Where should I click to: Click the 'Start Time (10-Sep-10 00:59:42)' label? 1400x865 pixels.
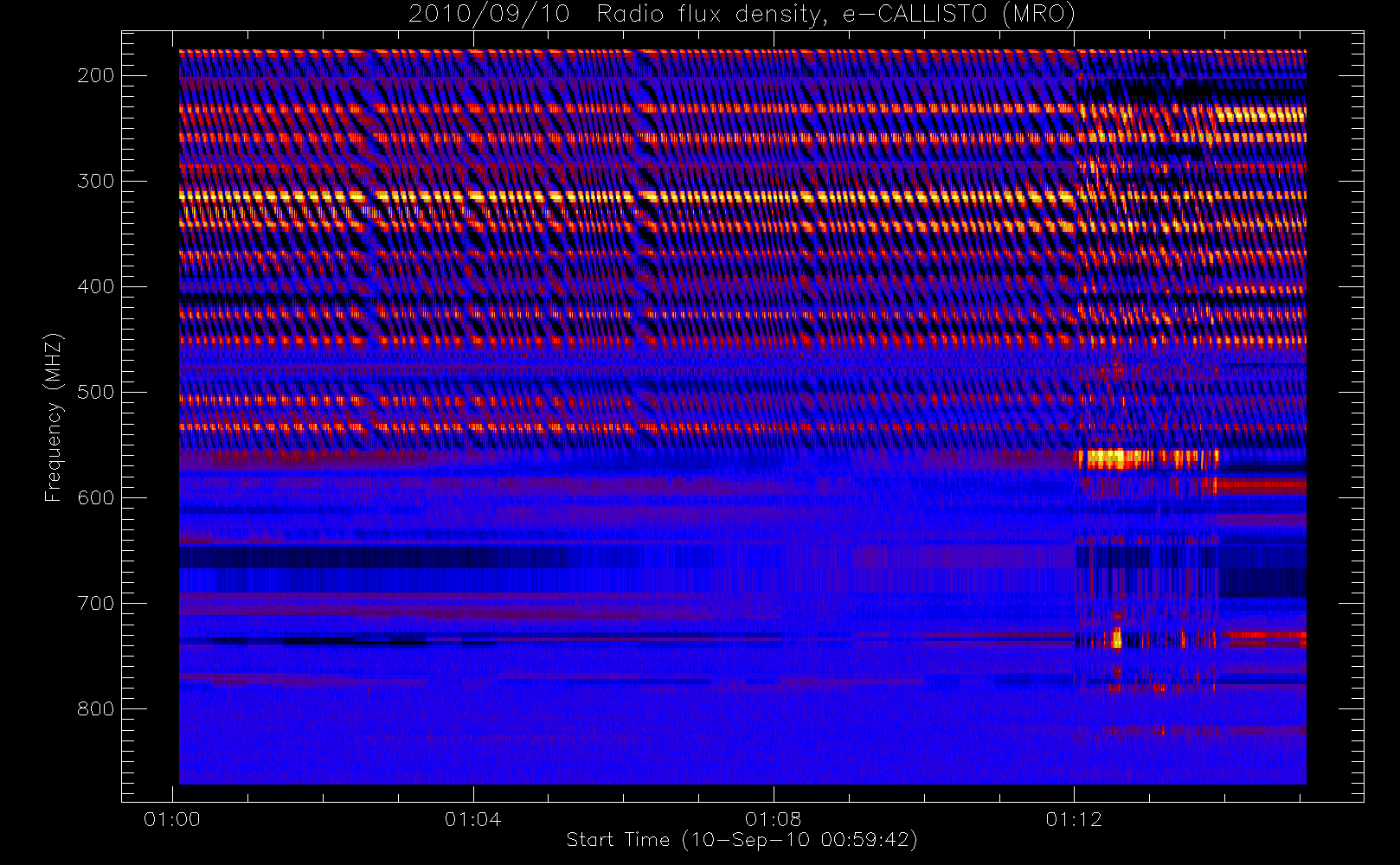tap(742, 840)
